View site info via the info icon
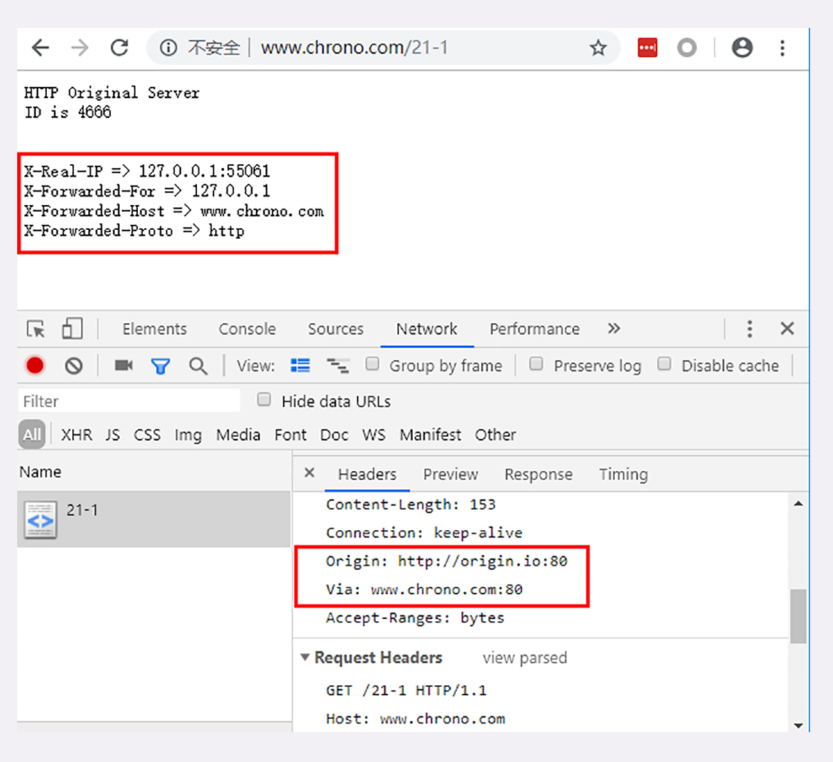Image resolution: width=833 pixels, height=762 pixels. 168,48
